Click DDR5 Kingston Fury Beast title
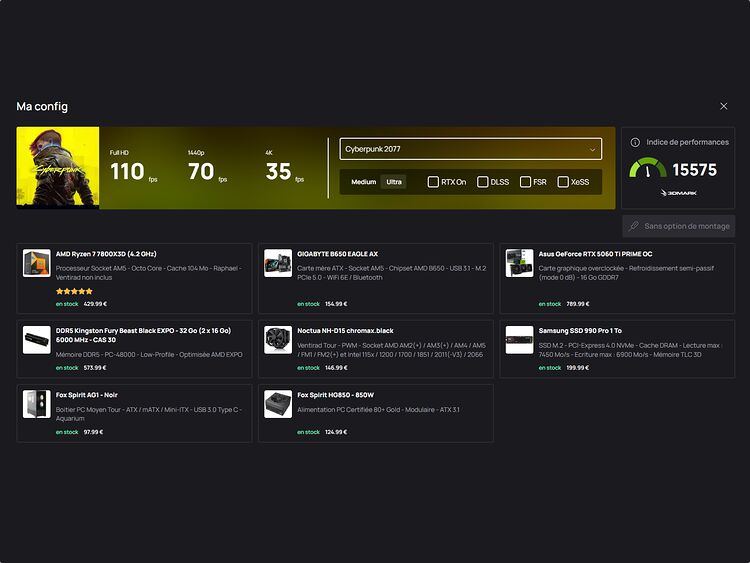750x563 pixels. click(143, 335)
